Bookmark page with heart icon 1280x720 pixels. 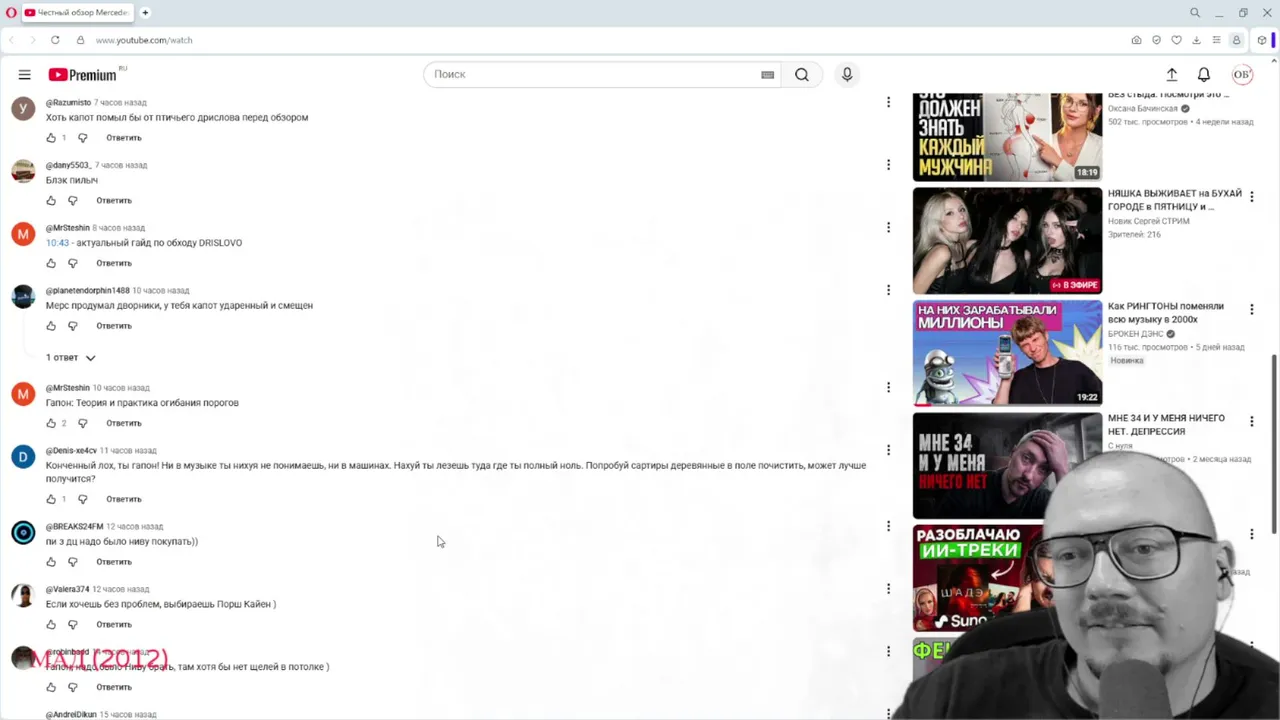1176,40
